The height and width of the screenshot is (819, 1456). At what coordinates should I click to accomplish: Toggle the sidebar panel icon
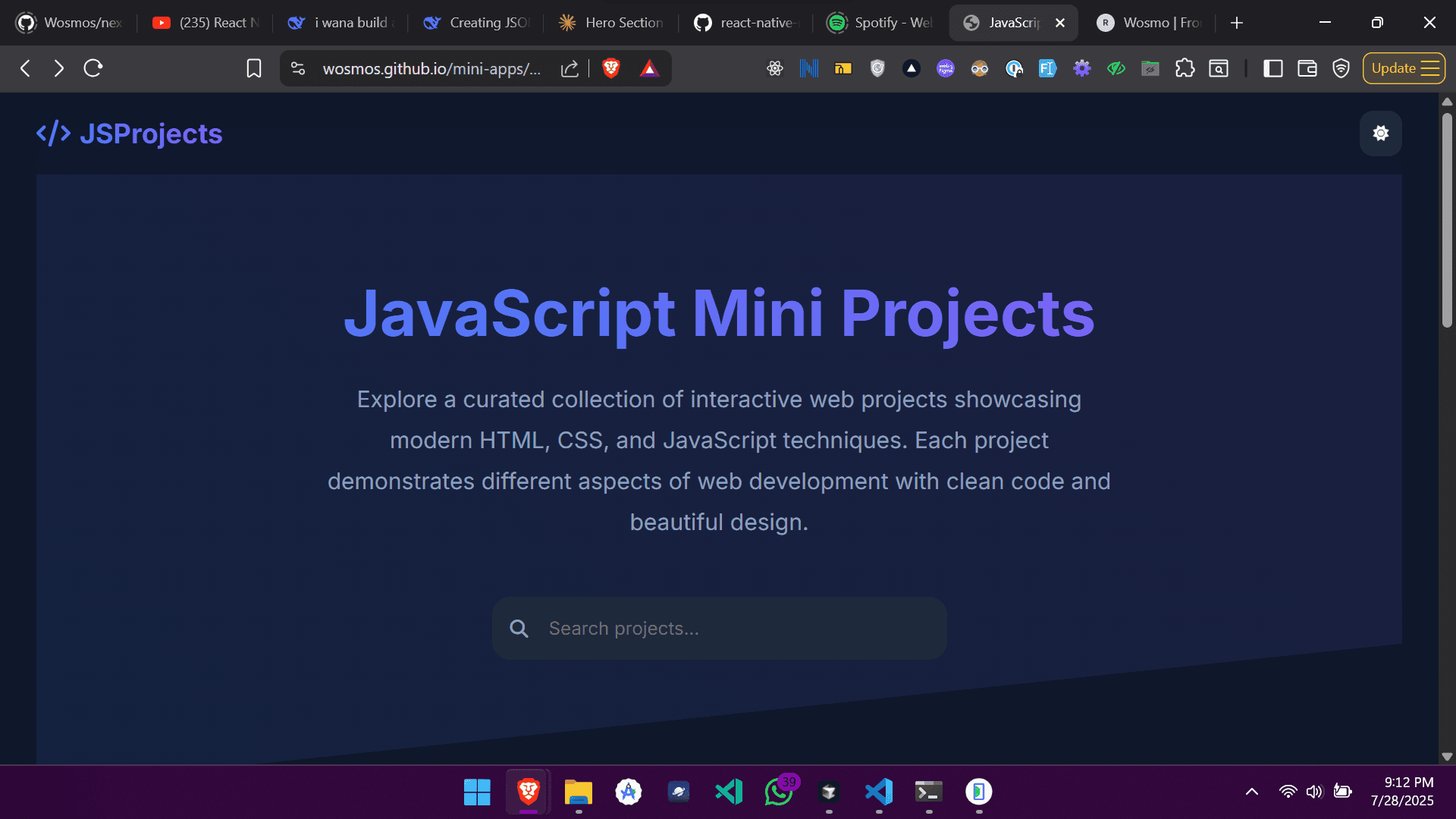point(1272,68)
